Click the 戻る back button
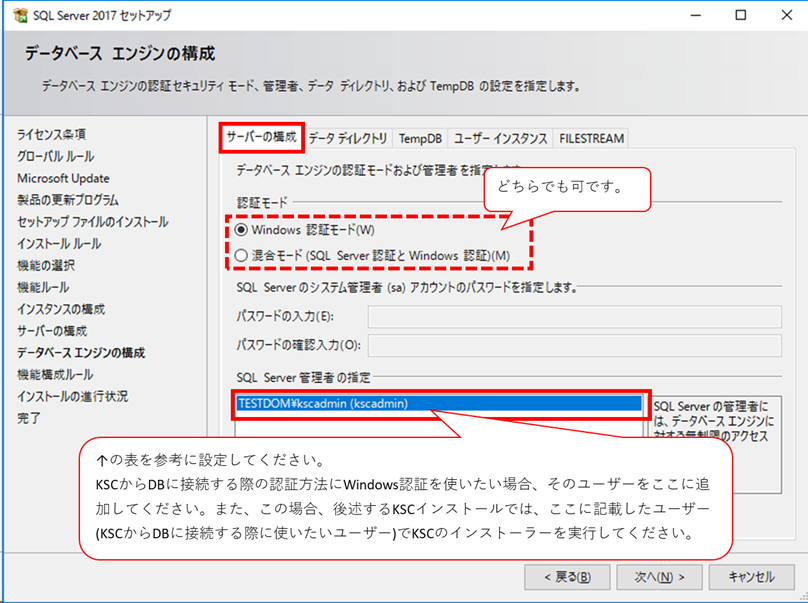This screenshot has width=808, height=603. point(567,577)
